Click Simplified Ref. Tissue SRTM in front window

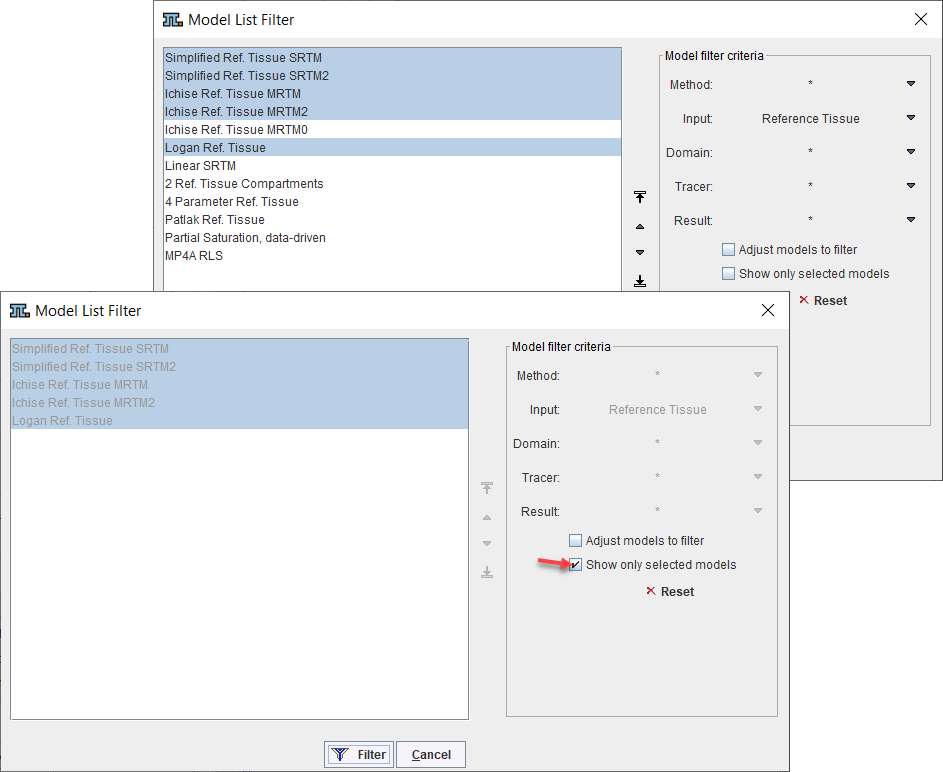239,349
